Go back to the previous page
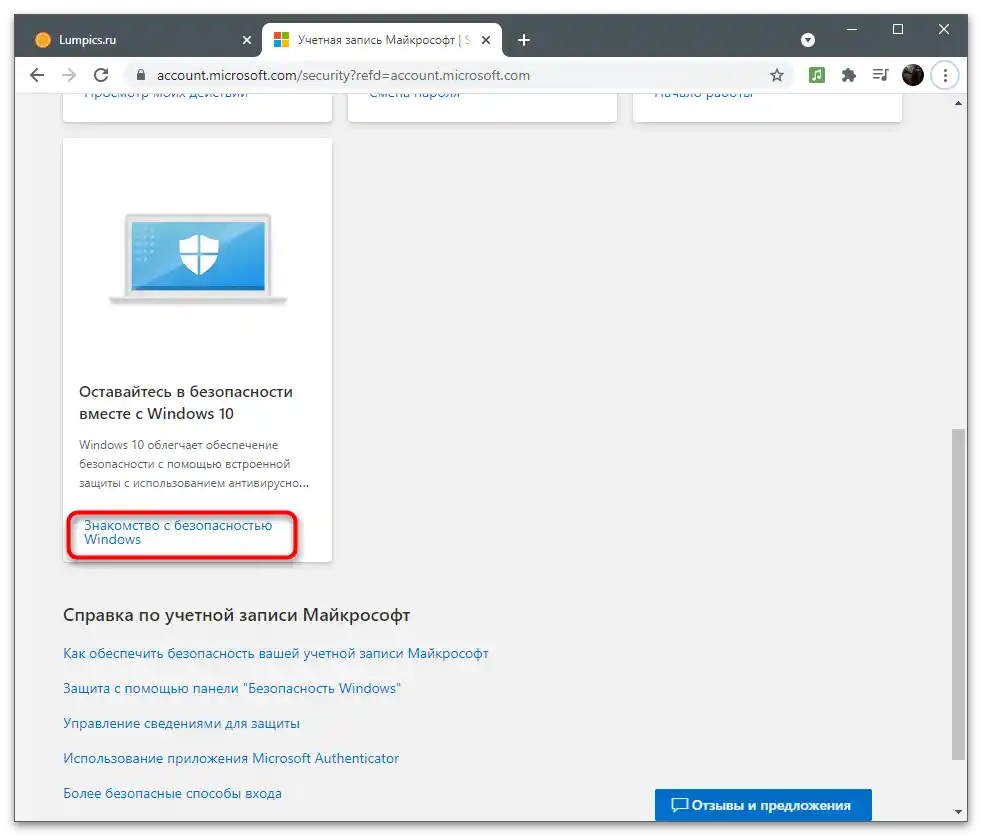982x836 pixels. pos(37,75)
